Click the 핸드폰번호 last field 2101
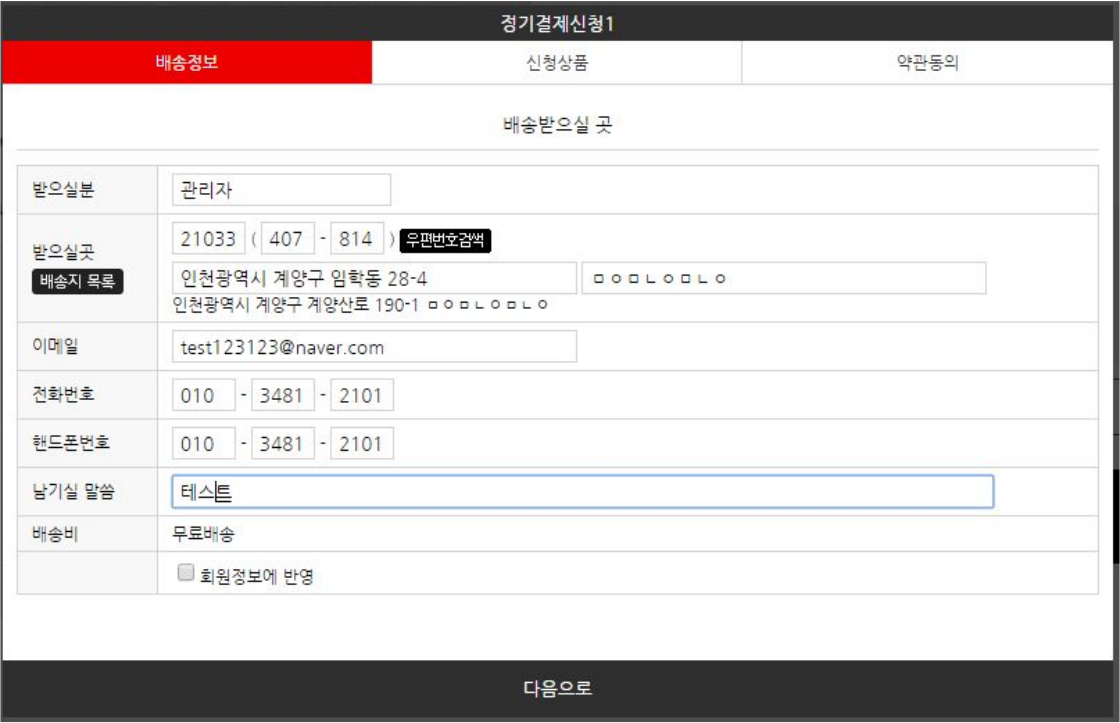This screenshot has height=723, width=1120. 362,443
